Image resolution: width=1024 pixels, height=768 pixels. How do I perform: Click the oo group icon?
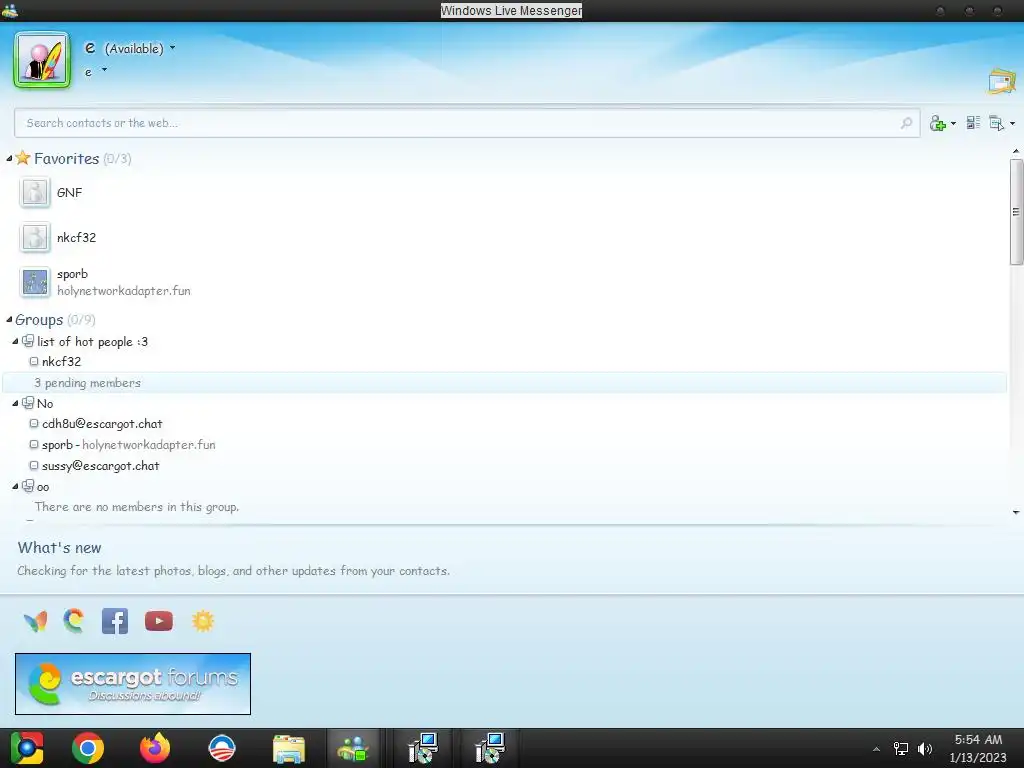tap(28, 486)
